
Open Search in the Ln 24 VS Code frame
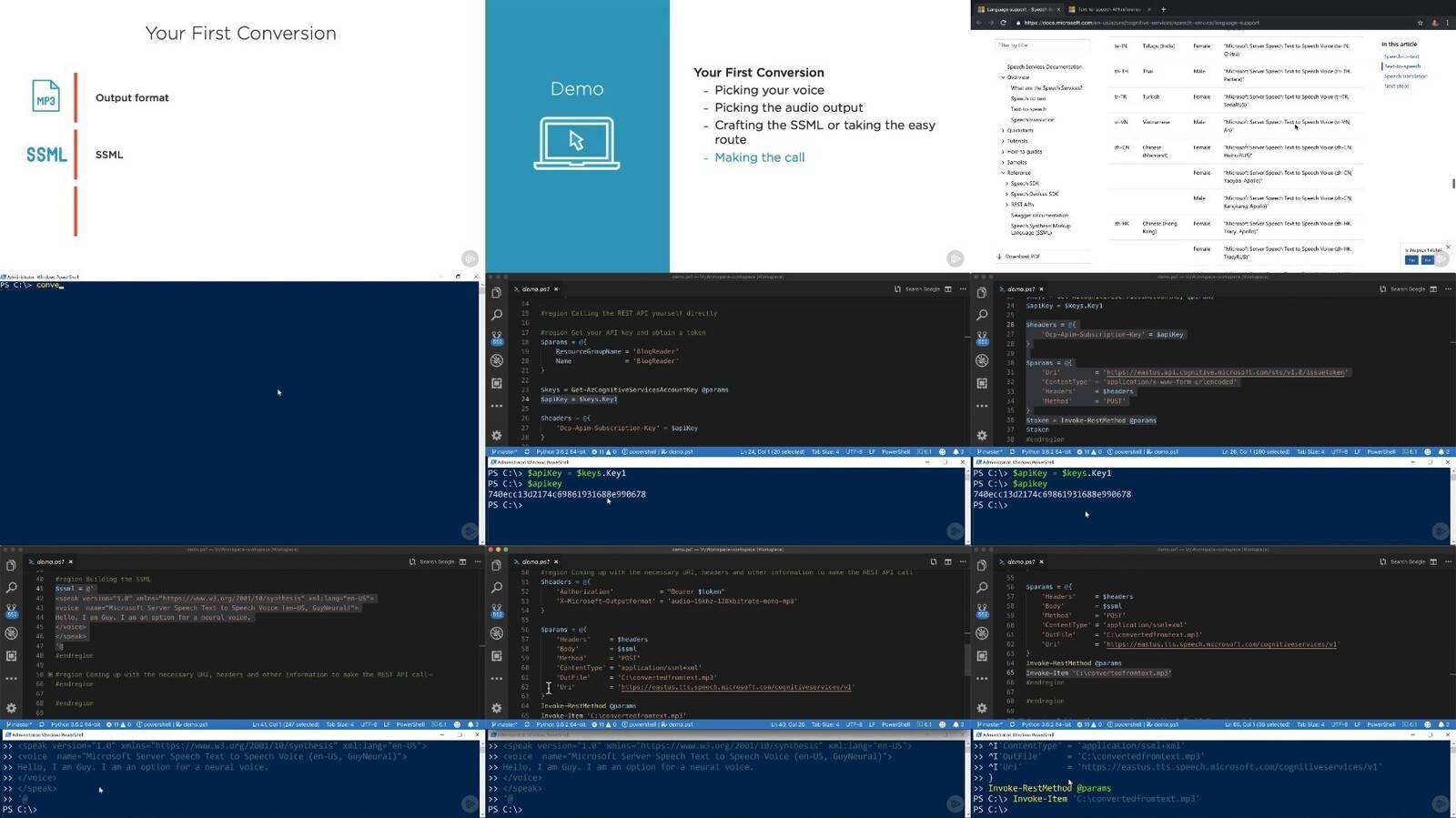point(496,315)
